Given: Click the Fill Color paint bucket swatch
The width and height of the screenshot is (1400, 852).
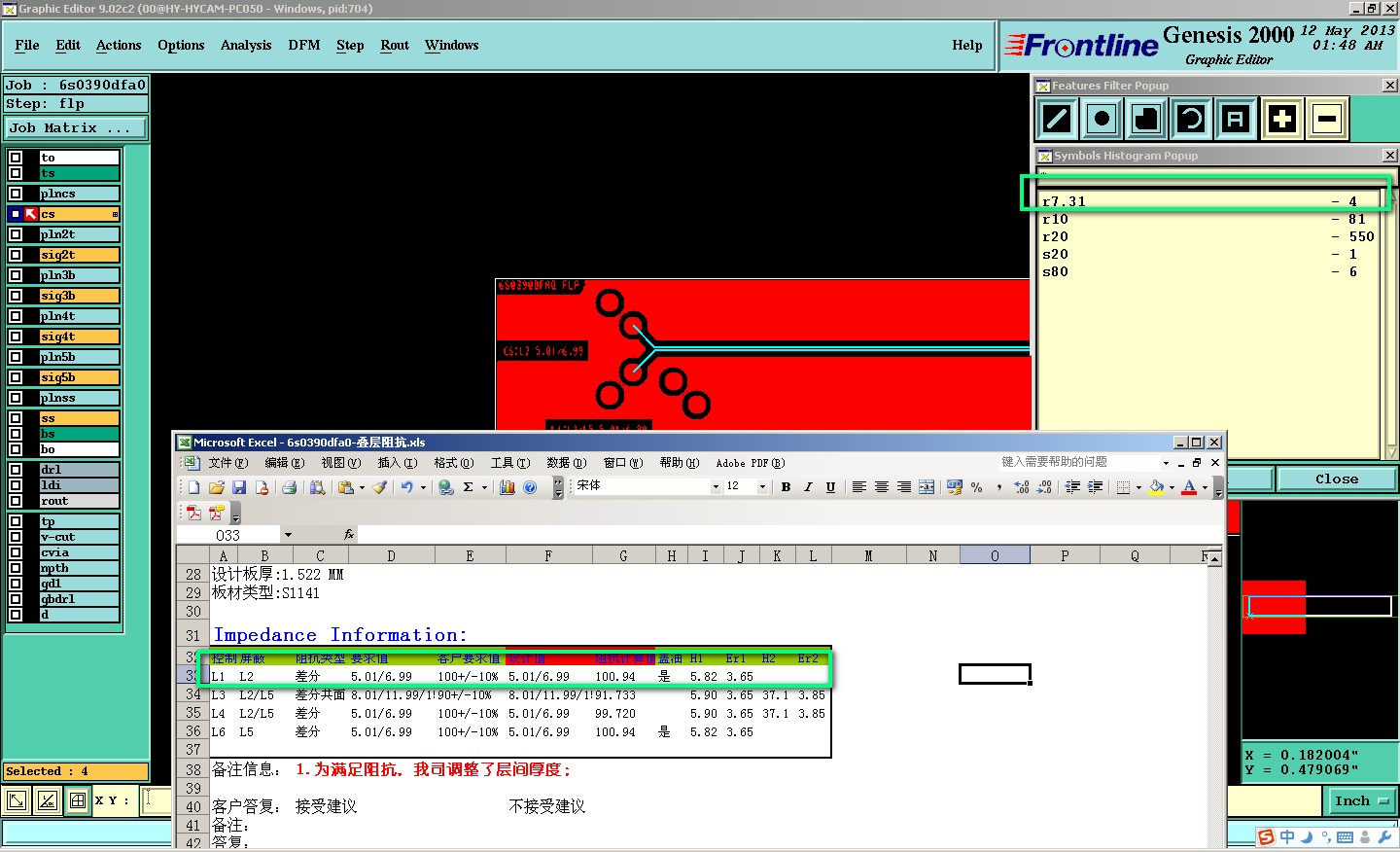Looking at the screenshot, I should point(1156,487).
